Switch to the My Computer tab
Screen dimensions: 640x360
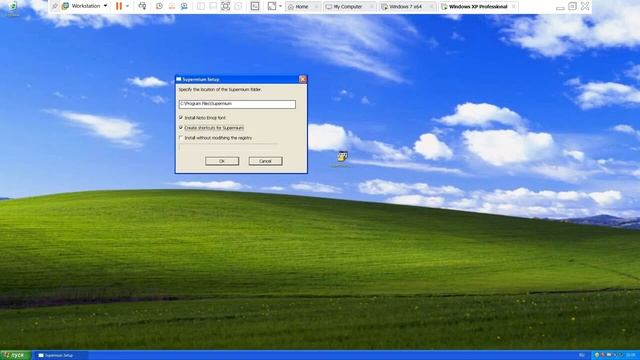[347, 7]
